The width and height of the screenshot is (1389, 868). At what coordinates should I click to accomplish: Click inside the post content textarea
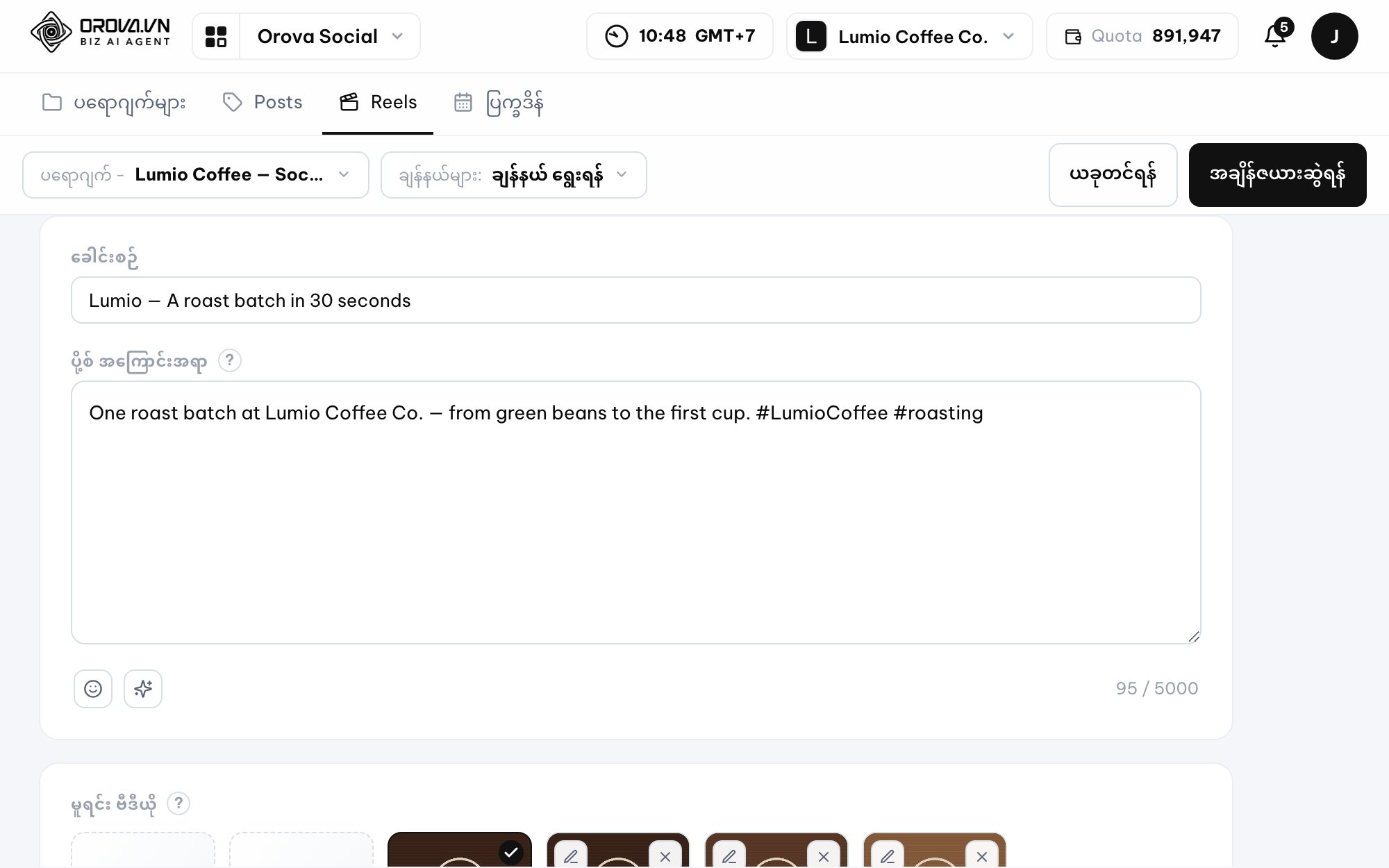[636, 512]
